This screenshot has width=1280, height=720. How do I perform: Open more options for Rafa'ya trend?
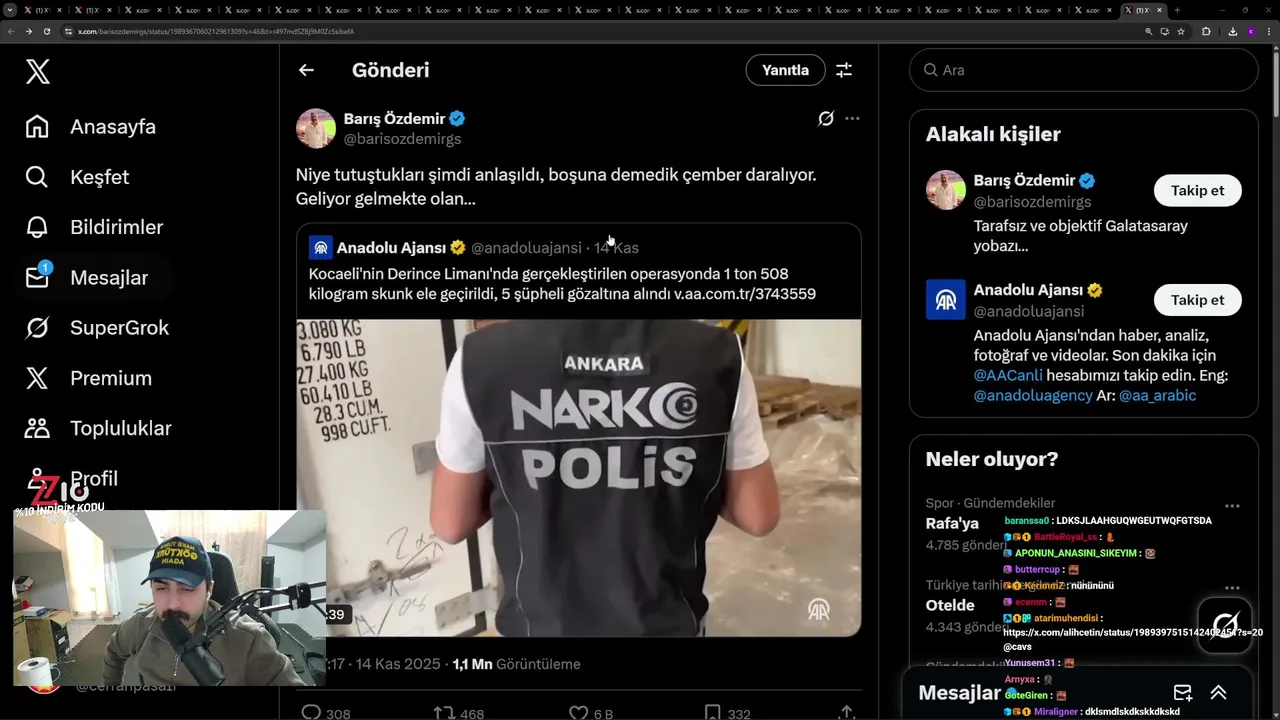pyautogui.click(x=1232, y=506)
